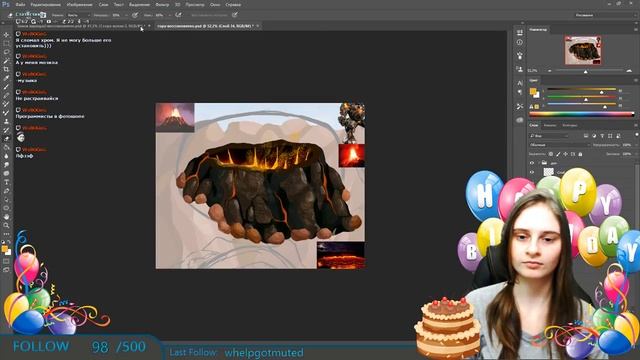
Task: Toggle lock transparent pixels
Action: pyautogui.click(x=551, y=154)
